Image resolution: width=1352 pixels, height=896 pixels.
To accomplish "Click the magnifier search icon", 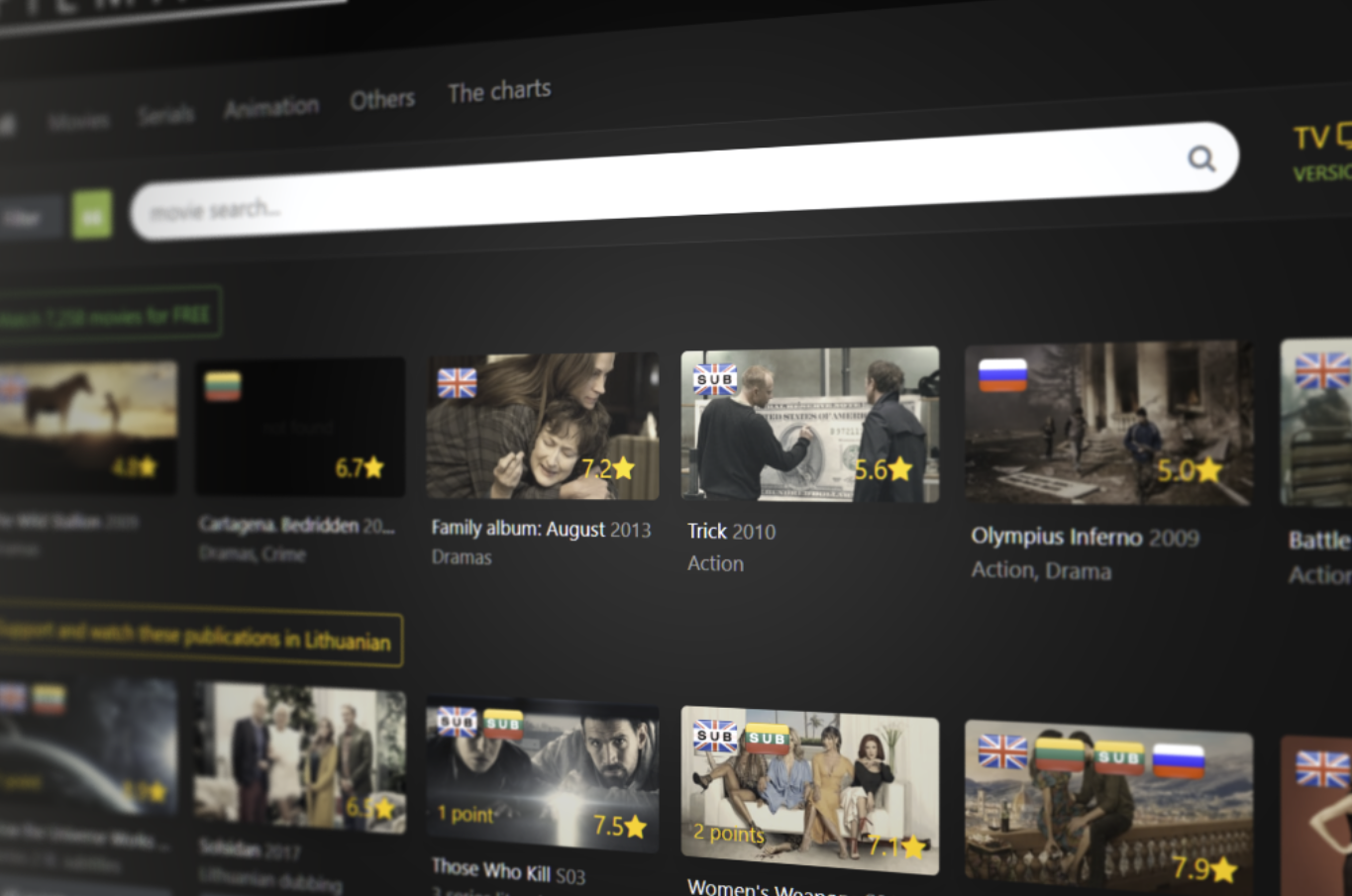I will [1200, 158].
